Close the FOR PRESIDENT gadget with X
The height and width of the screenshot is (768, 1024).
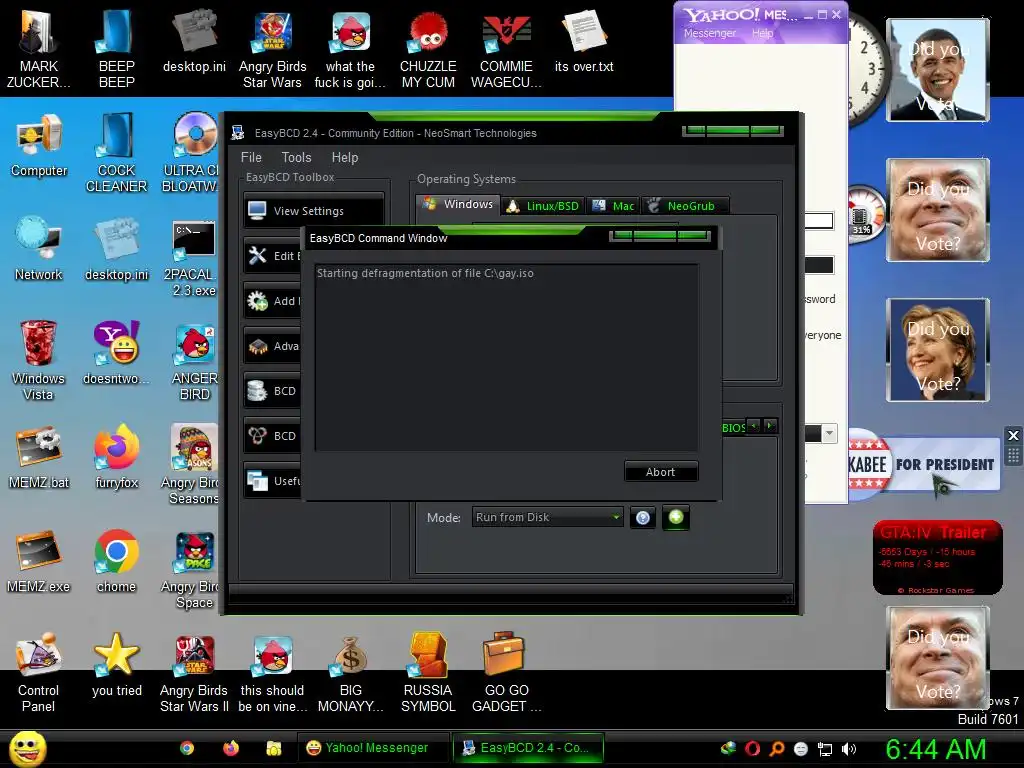click(x=1013, y=435)
